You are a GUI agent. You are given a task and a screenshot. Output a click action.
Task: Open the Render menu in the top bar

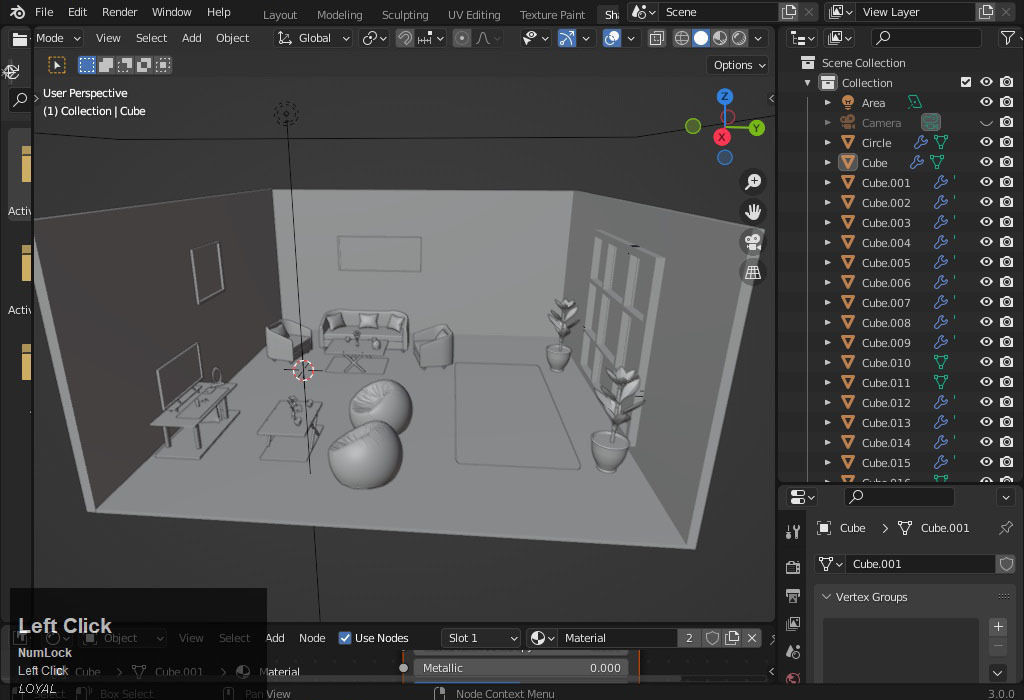coord(119,11)
